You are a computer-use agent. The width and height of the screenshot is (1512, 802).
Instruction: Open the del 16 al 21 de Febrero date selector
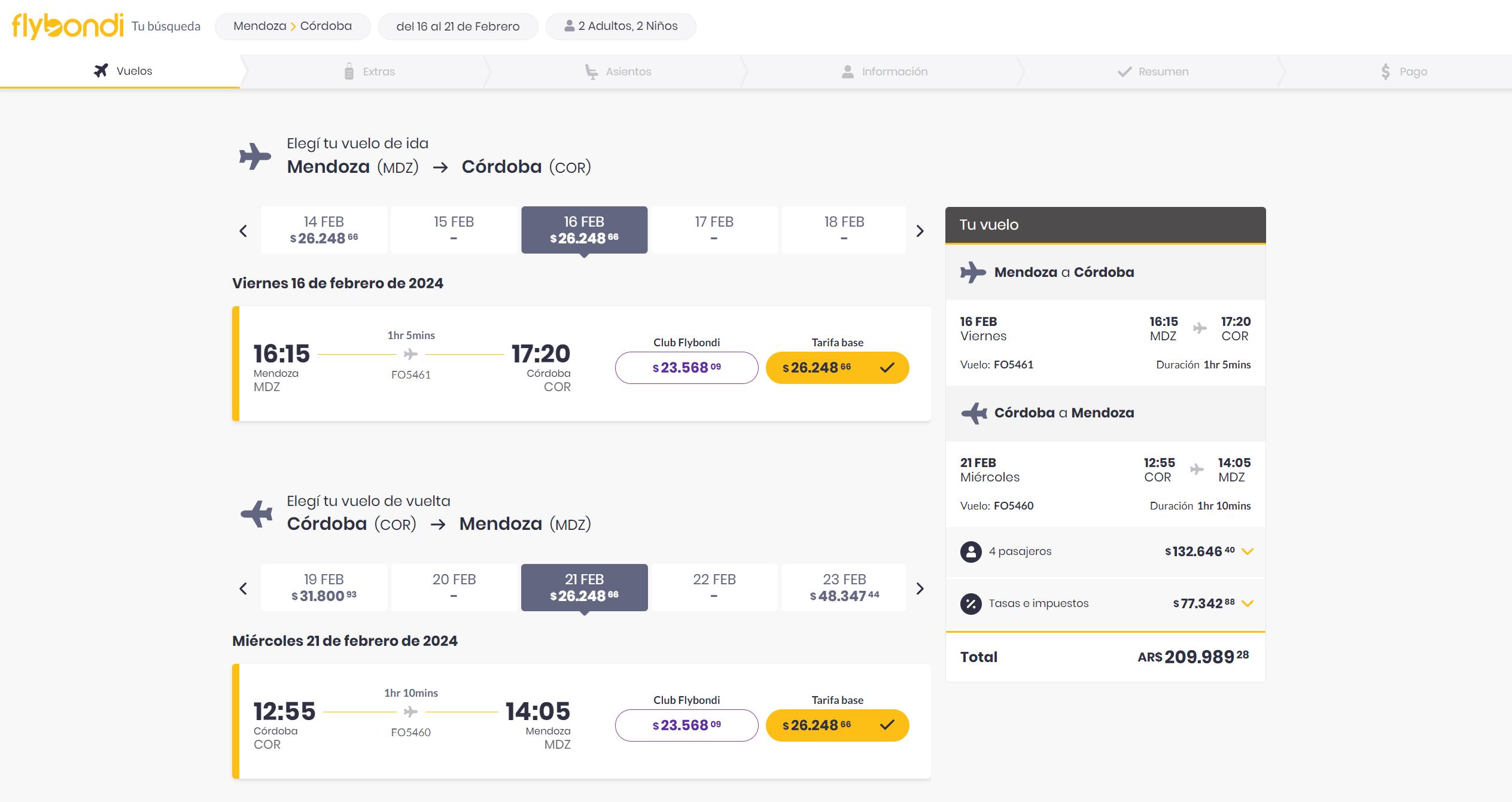coord(458,26)
